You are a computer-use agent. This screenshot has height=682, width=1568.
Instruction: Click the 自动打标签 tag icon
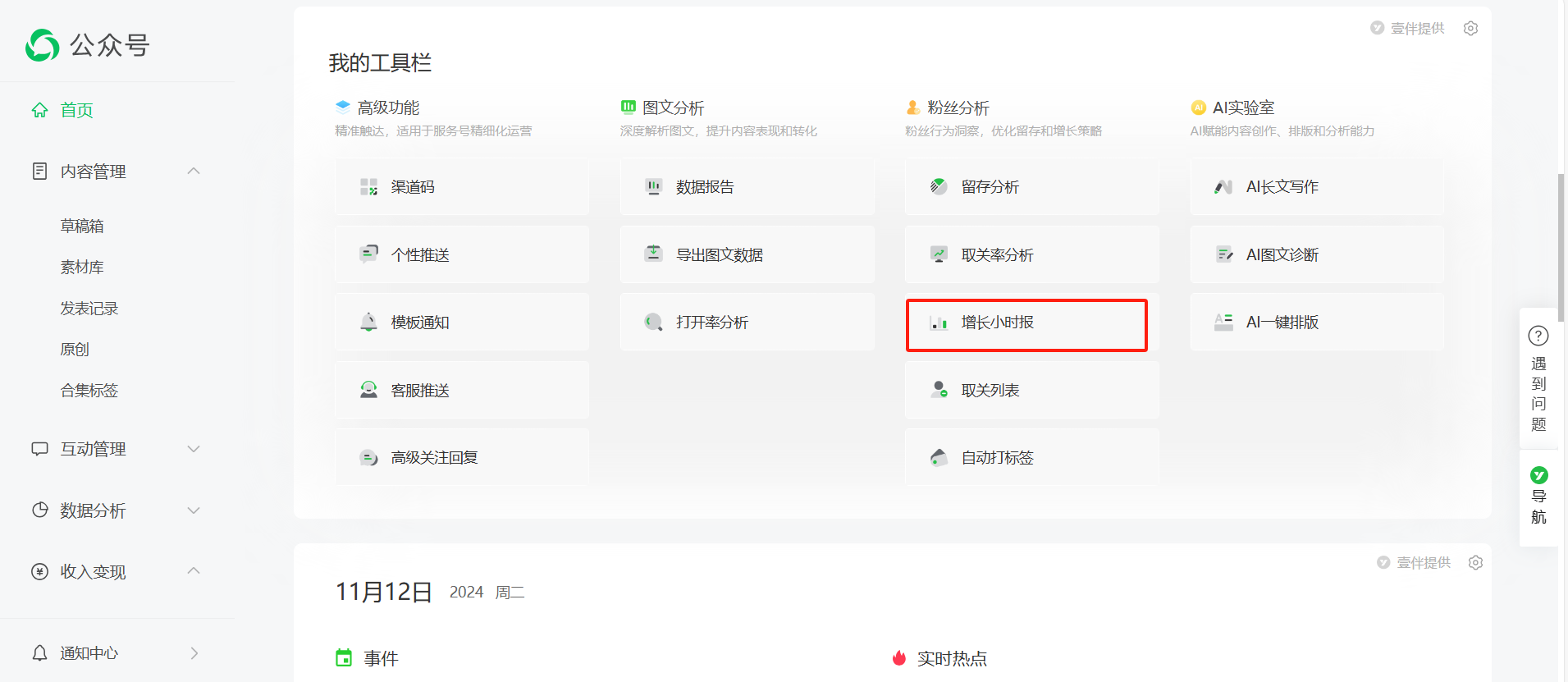[939, 457]
